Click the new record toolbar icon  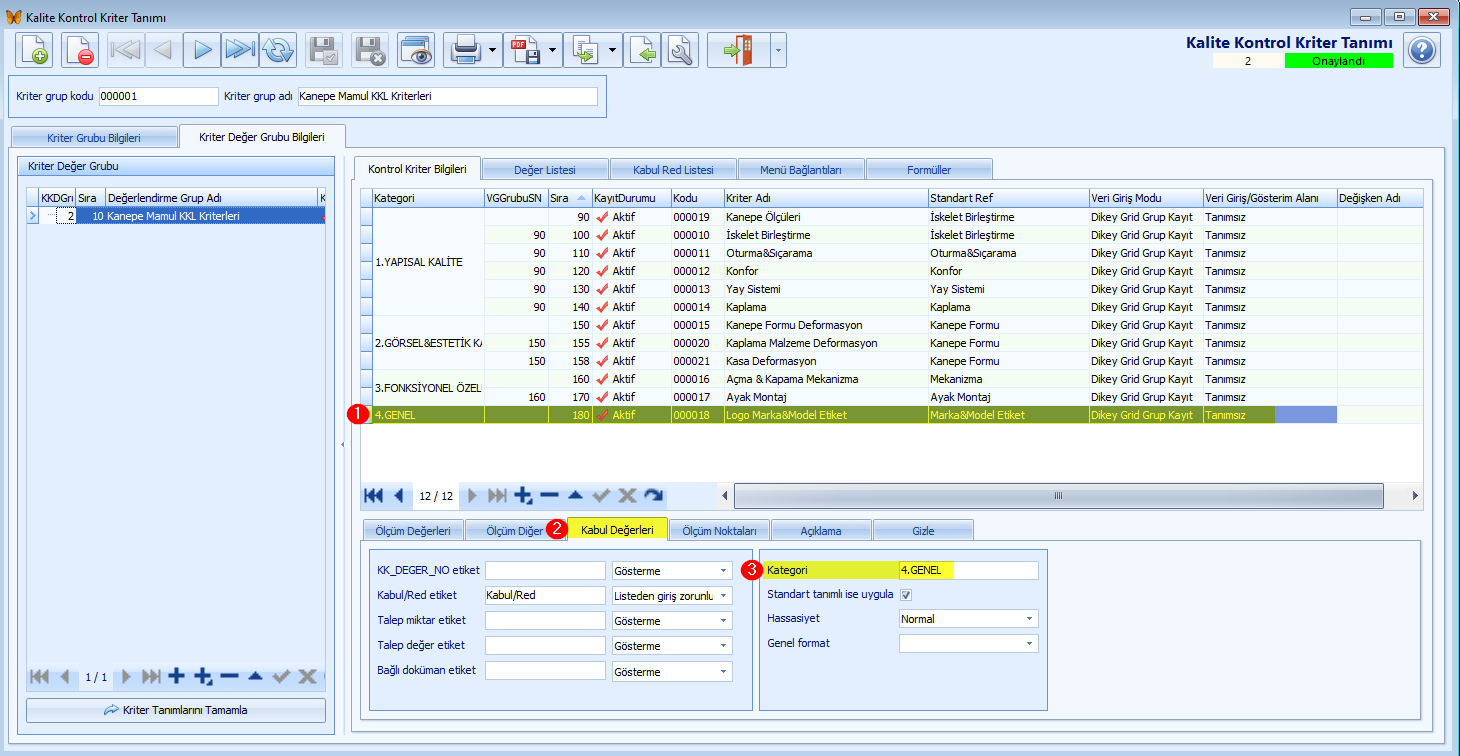point(34,50)
